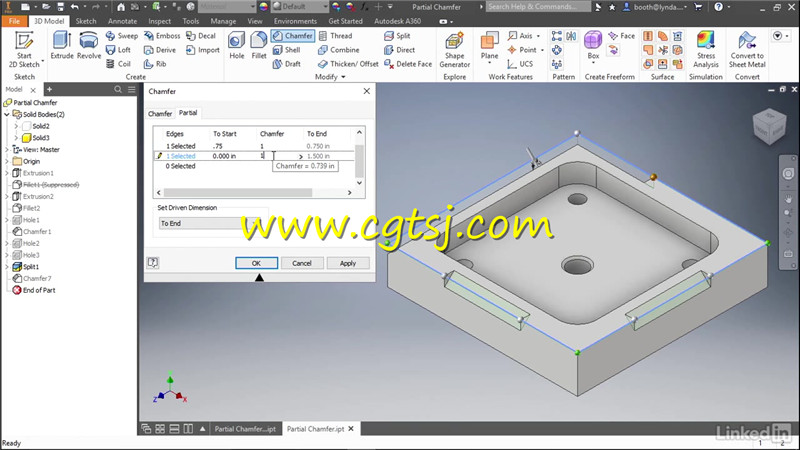Search the model browser
The width and height of the screenshot is (800, 450).
(118, 89)
